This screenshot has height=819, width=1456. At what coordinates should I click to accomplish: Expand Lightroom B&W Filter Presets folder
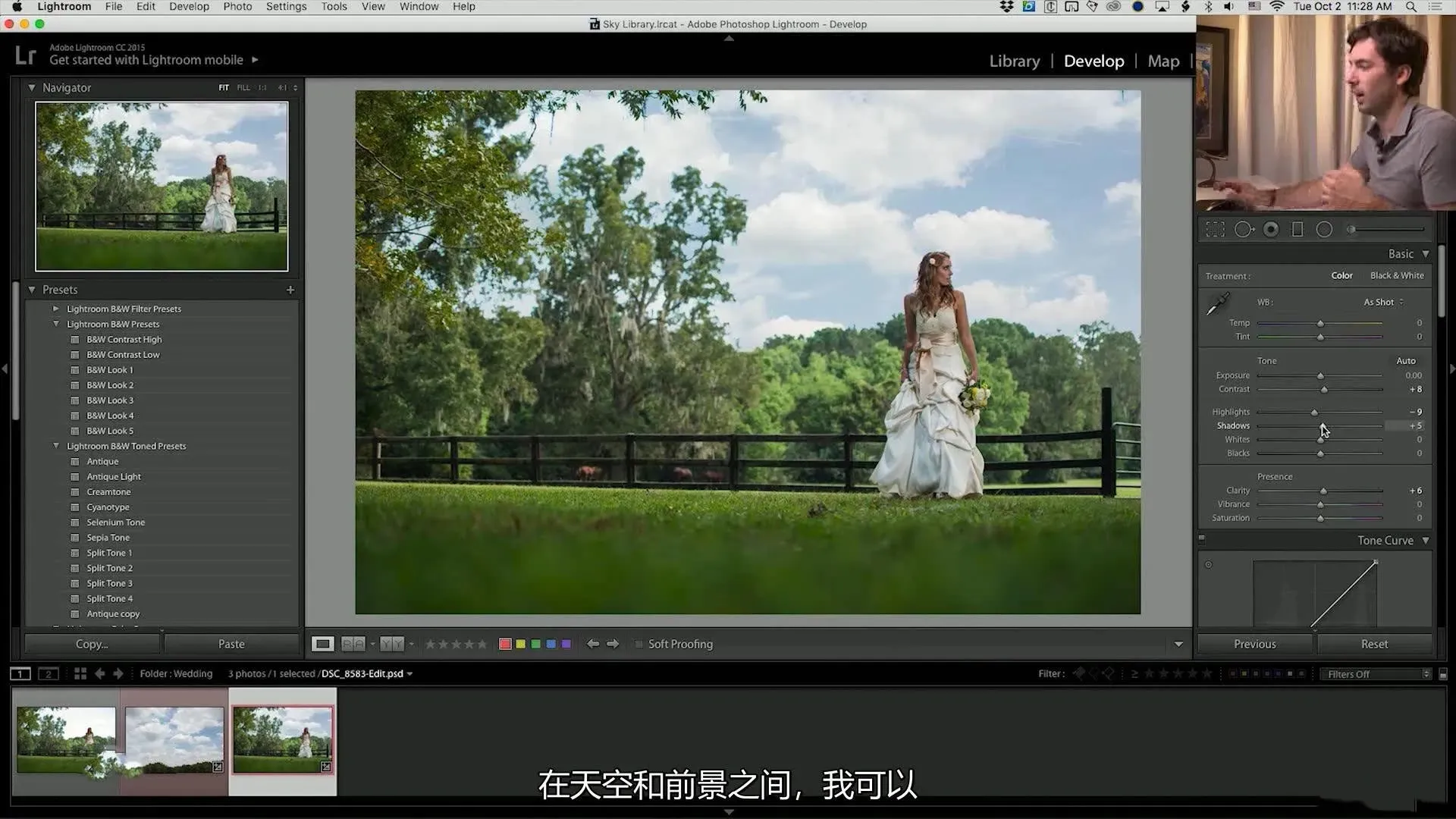pyautogui.click(x=55, y=309)
